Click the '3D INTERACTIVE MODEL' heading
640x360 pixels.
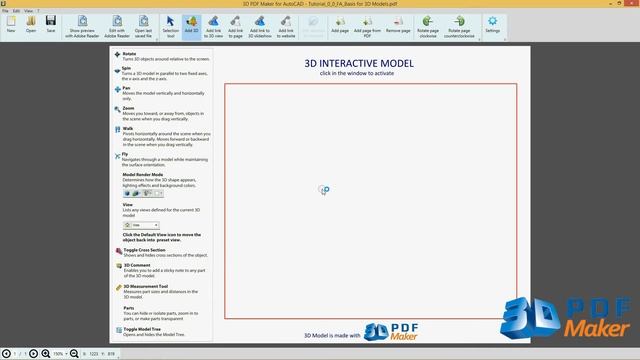pos(359,63)
